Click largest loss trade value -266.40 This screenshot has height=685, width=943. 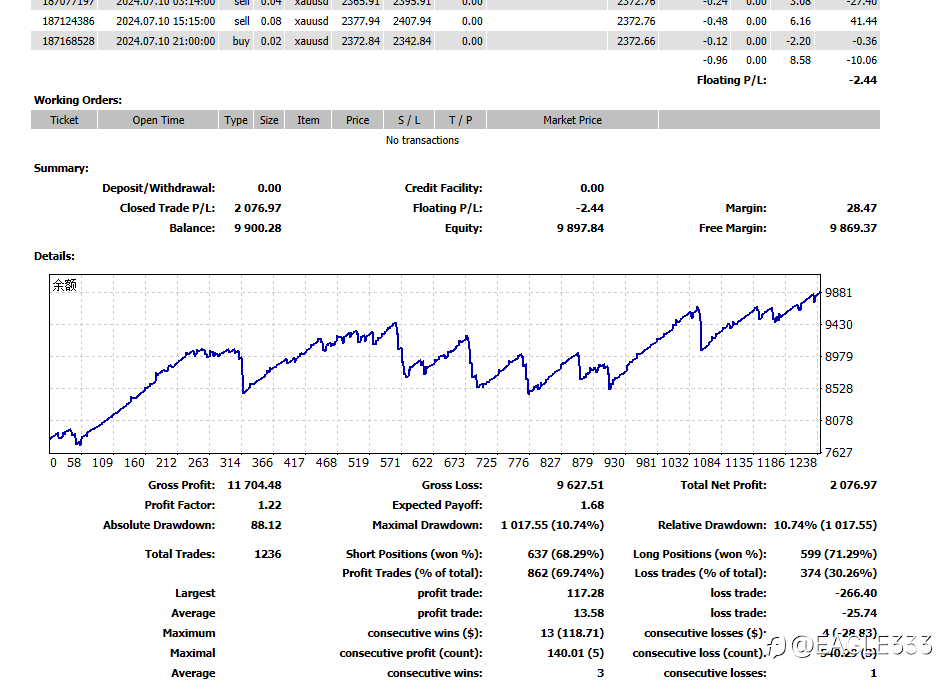click(856, 593)
